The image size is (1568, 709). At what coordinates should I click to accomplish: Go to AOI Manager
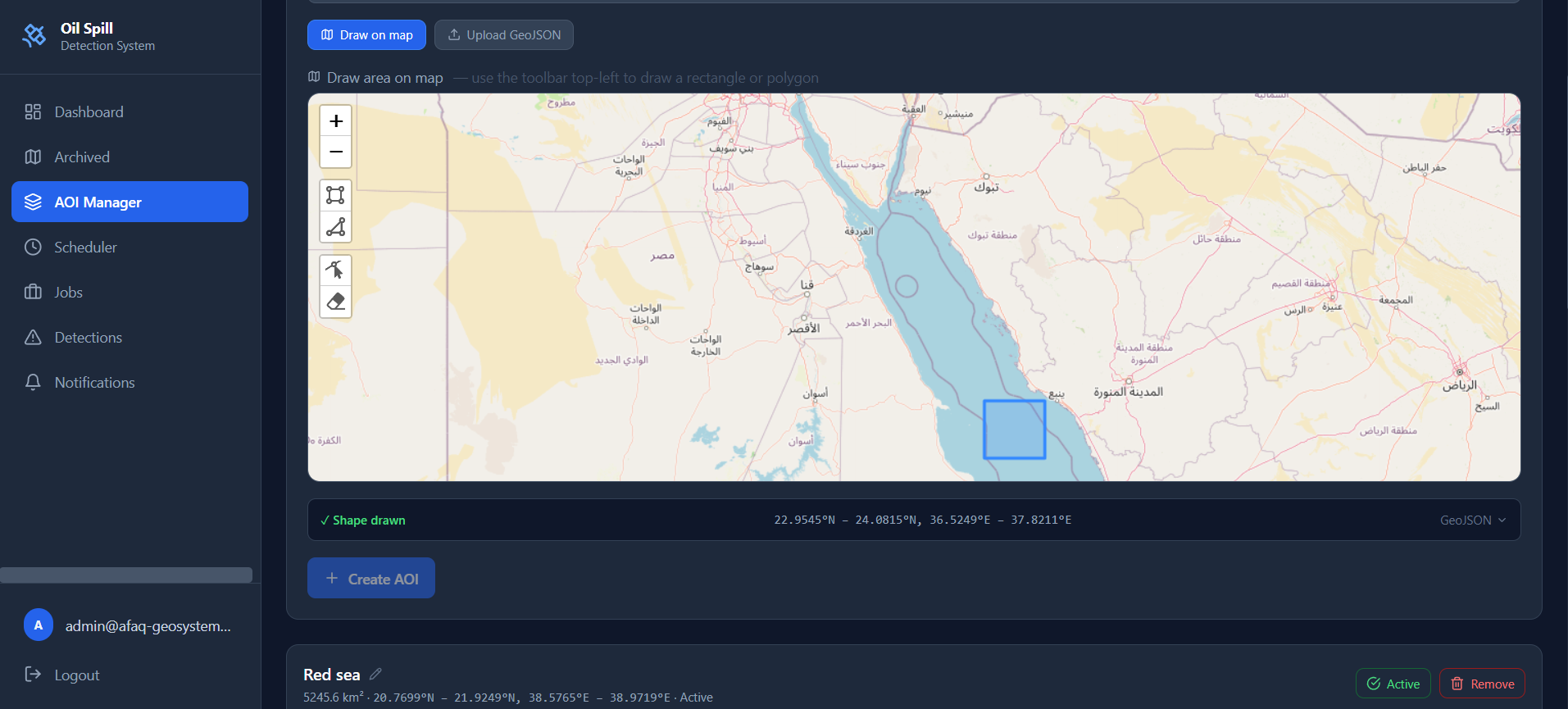tap(130, 202)
